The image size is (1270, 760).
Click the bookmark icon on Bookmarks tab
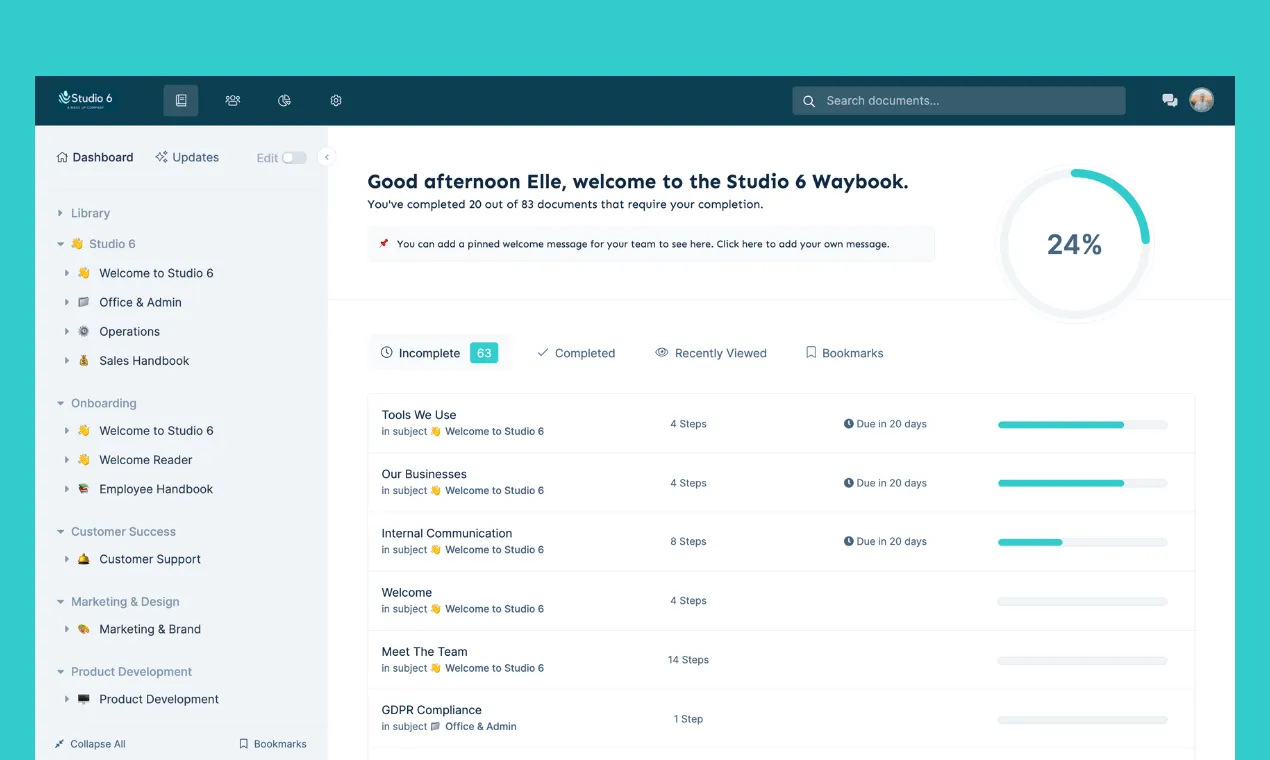click(x=811, y=353)
